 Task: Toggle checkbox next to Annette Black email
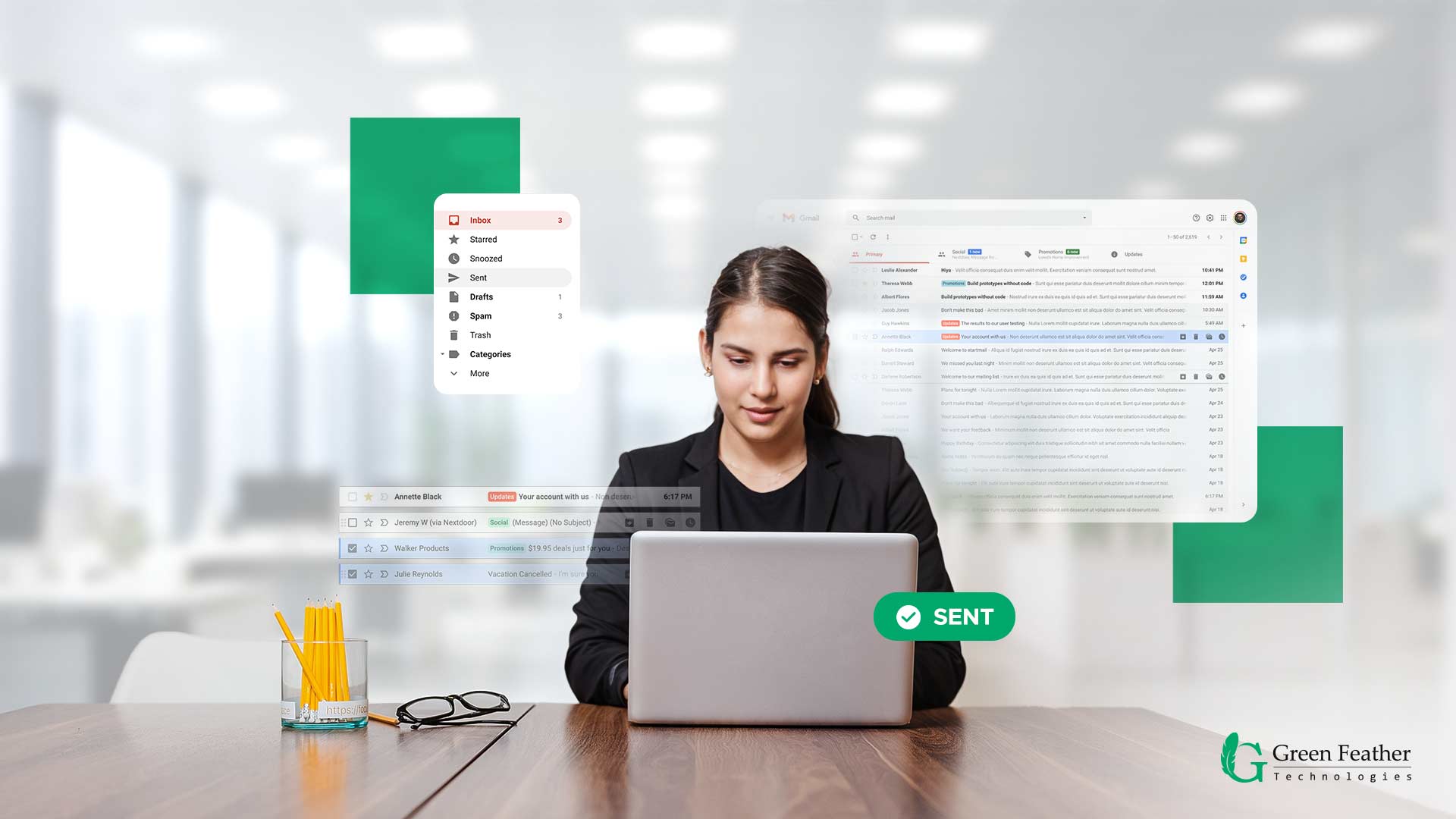click(353, 496)
